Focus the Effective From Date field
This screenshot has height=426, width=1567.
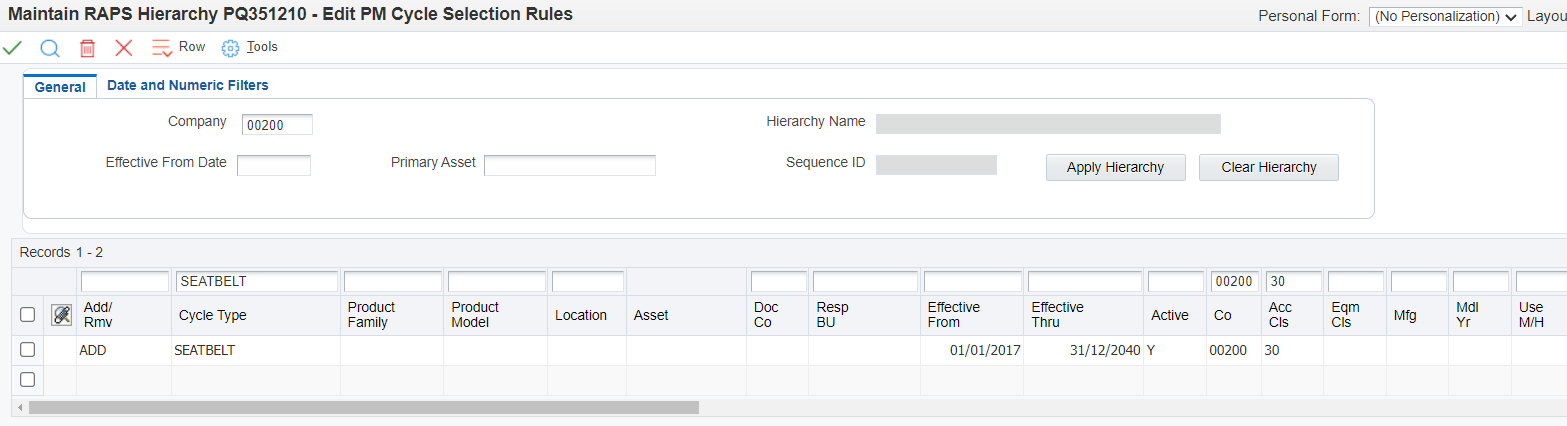pyautogui.click(x=273, y=165)
